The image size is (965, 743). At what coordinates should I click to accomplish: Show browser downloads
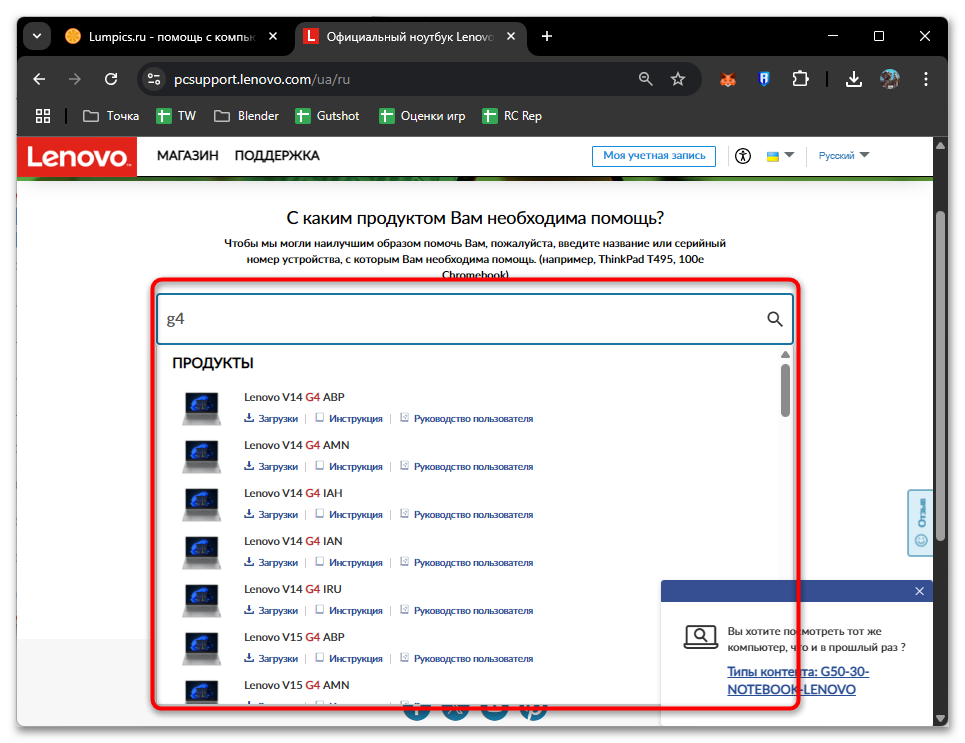[854, 79]
